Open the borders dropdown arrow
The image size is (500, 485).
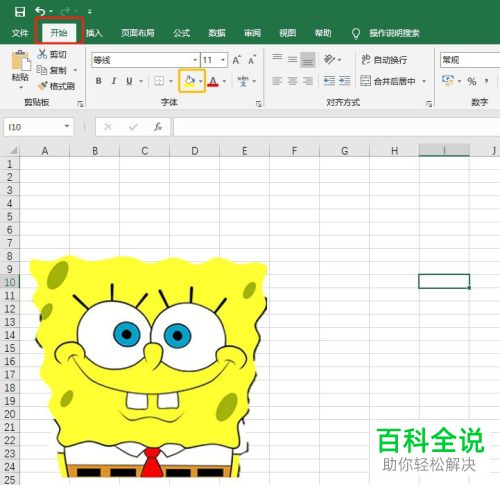coord(171,81)
